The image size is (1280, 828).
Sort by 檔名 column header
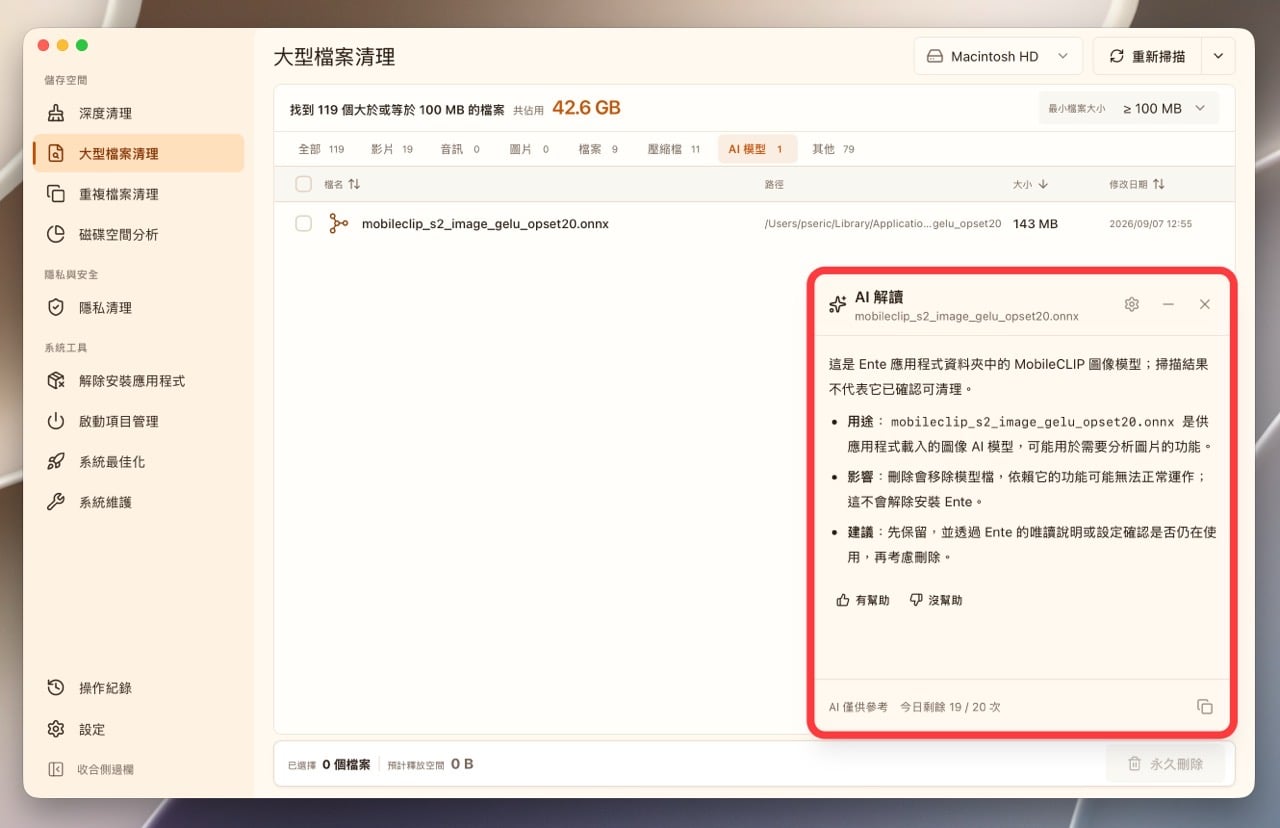pyautogui.click(x=342, y=184)
